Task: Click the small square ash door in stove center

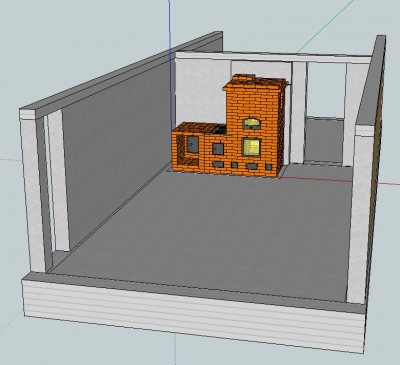Action: tap(218, 148)
